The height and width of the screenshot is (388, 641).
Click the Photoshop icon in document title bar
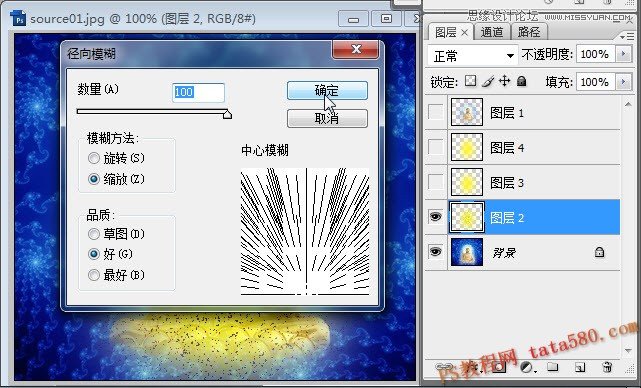point(18,19)
